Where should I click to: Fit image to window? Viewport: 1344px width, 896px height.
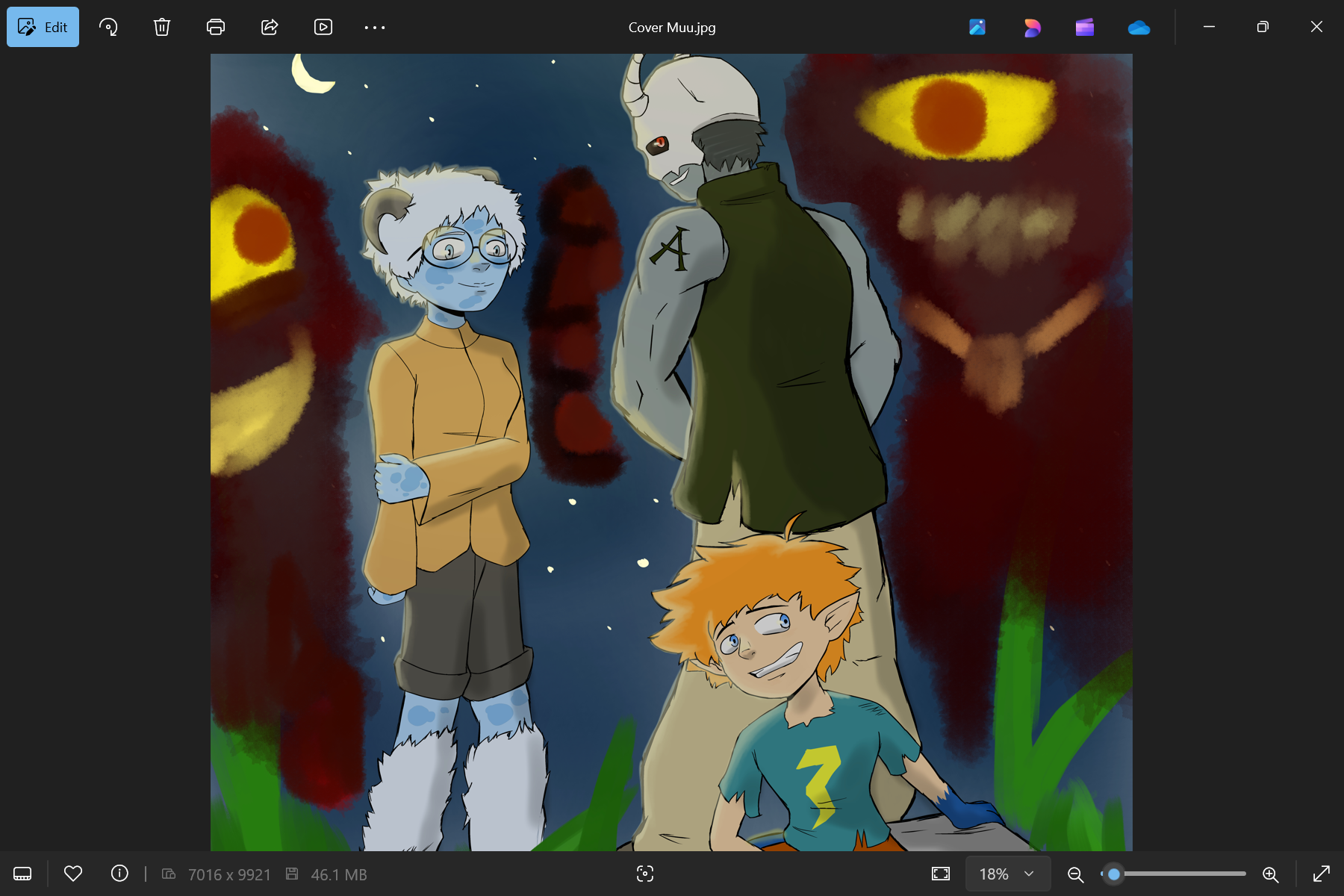941,874
